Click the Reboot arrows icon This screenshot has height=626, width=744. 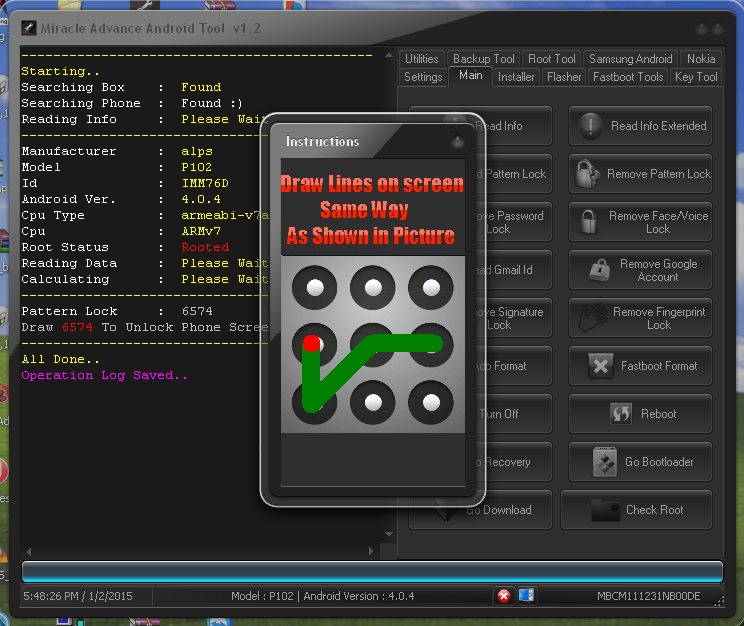(621, 414)
